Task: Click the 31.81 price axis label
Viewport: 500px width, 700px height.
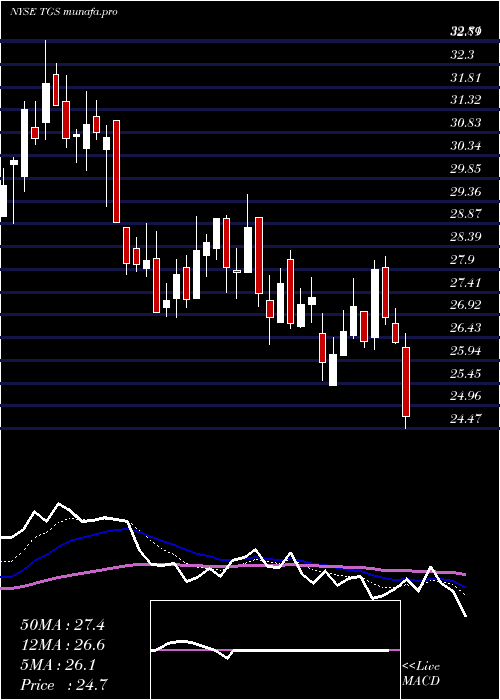Action: [x=465, y=78]
